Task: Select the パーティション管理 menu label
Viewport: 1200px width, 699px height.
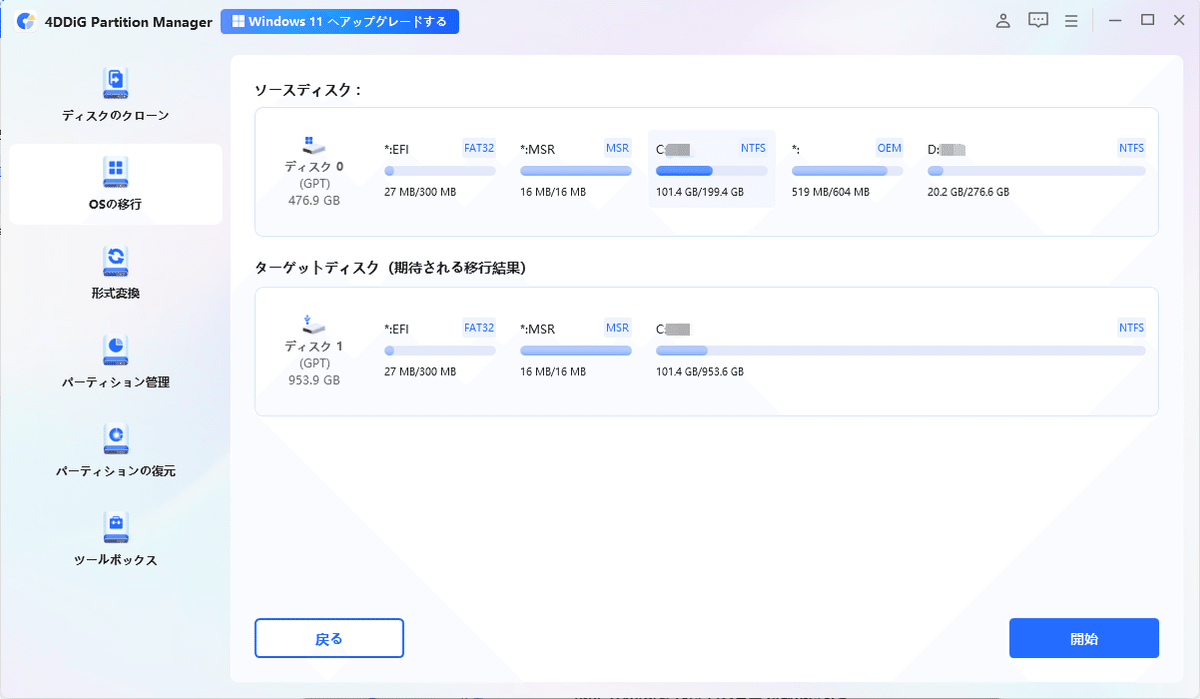Action: click(116, 382)
